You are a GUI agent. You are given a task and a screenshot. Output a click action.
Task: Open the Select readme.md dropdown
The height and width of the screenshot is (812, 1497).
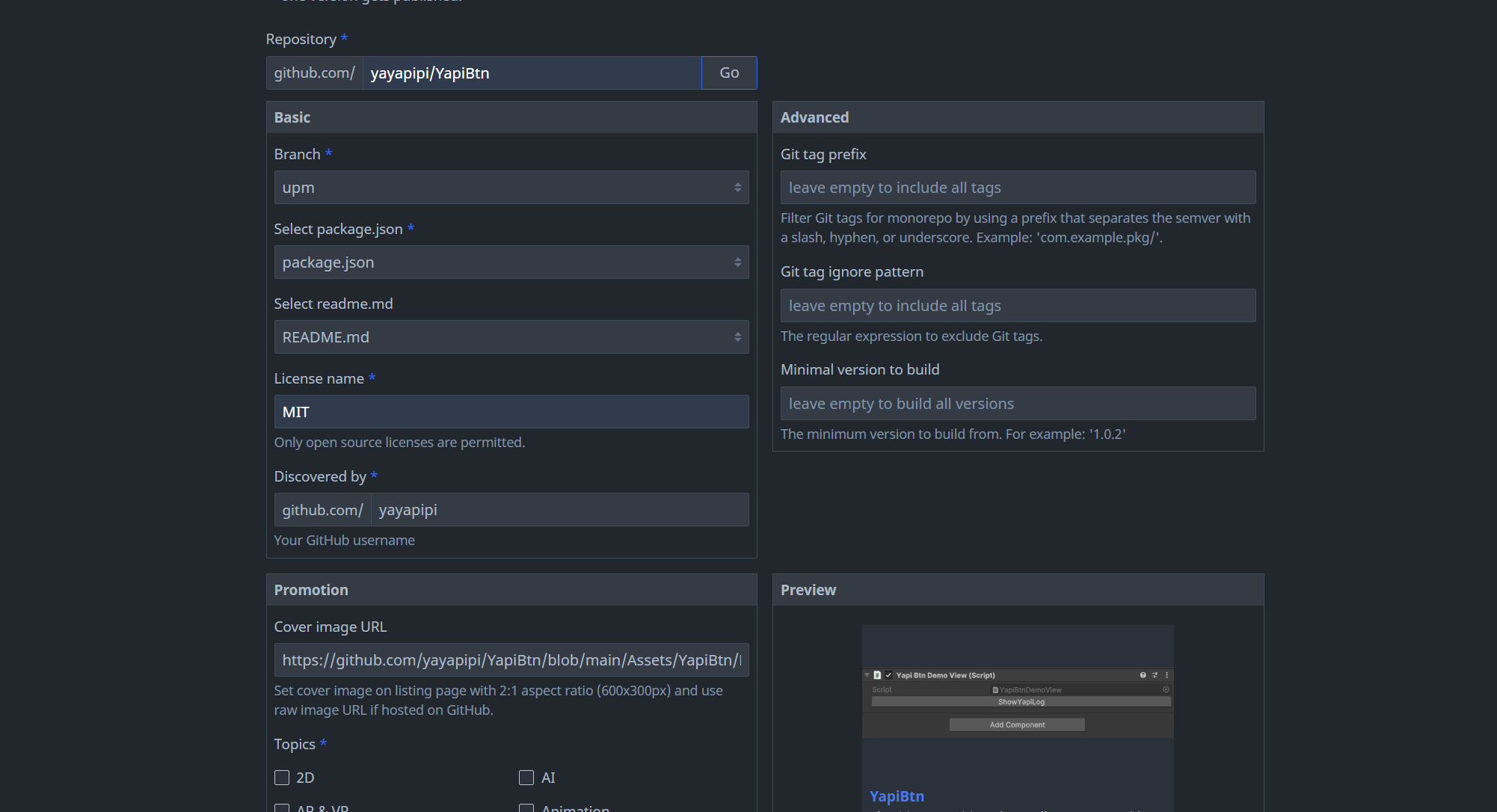[511, 337]
